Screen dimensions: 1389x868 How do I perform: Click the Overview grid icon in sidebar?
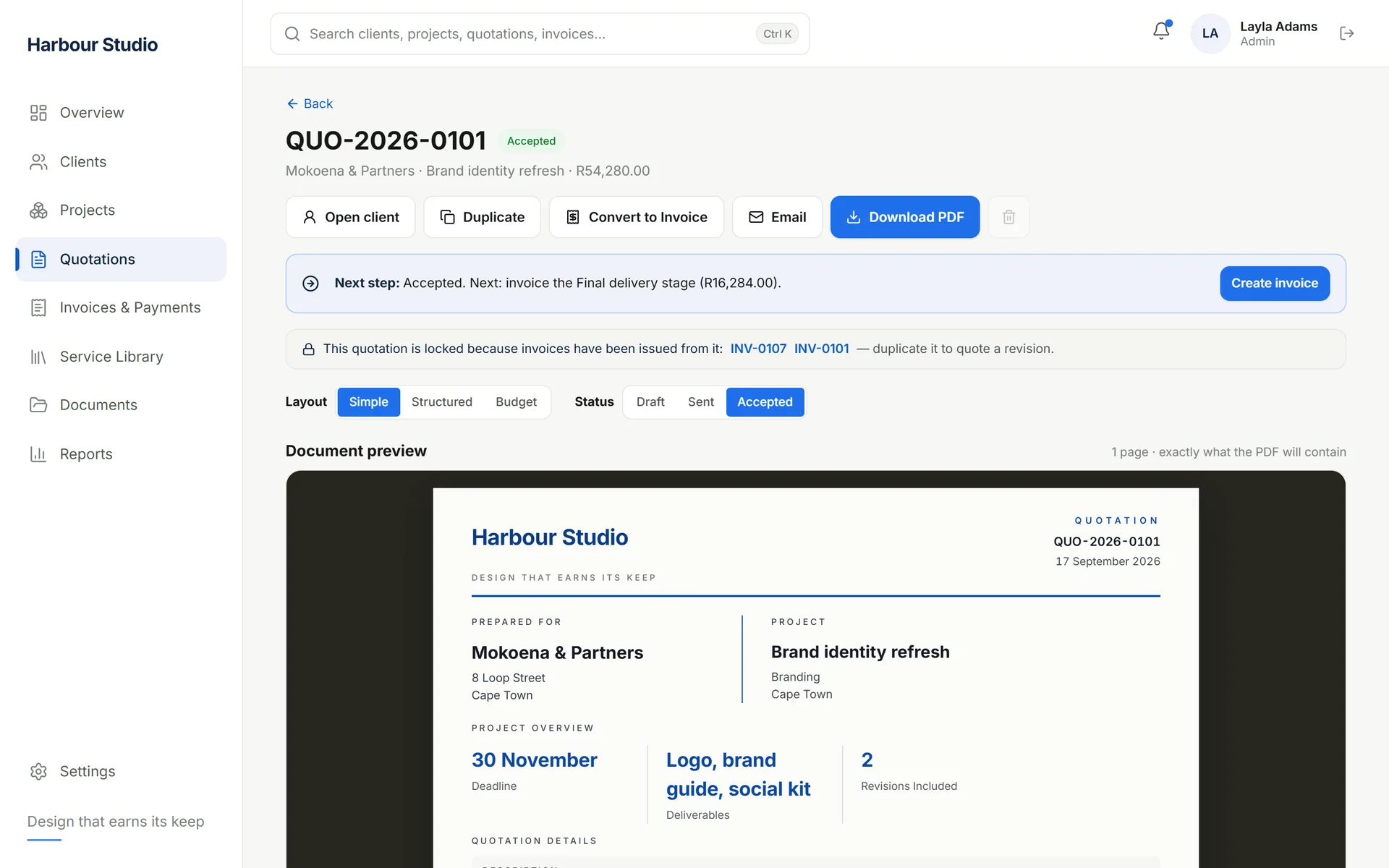coord(38,113)
